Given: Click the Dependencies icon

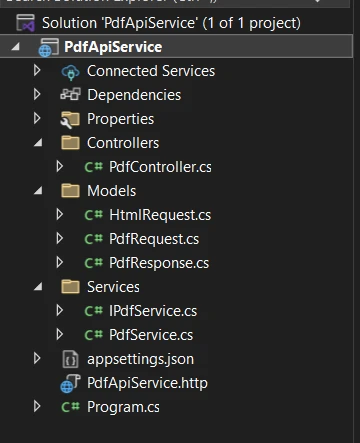Looking at the screenshot, I should click(70, 95).
